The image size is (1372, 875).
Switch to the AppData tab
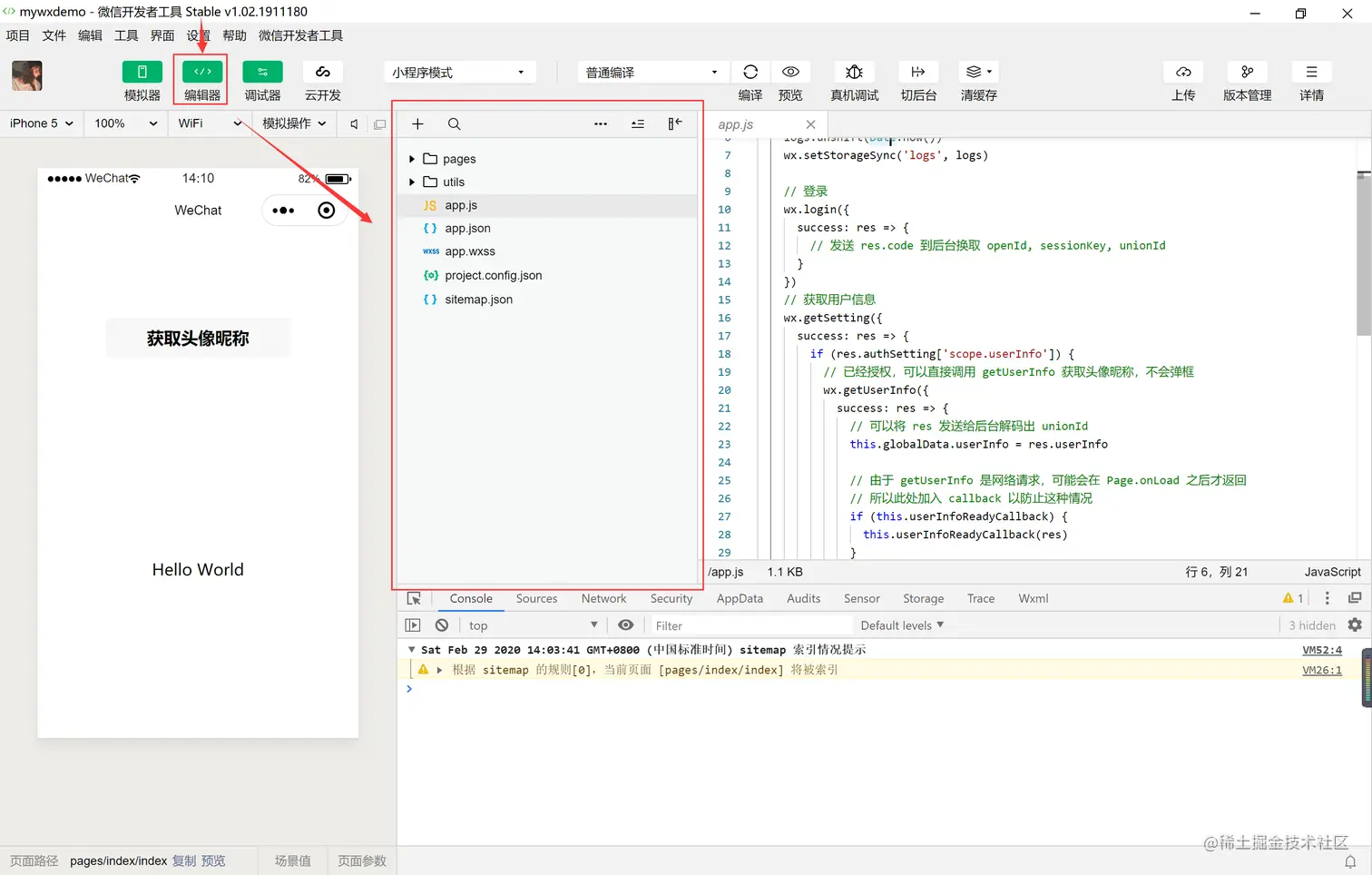pos(740,599)
